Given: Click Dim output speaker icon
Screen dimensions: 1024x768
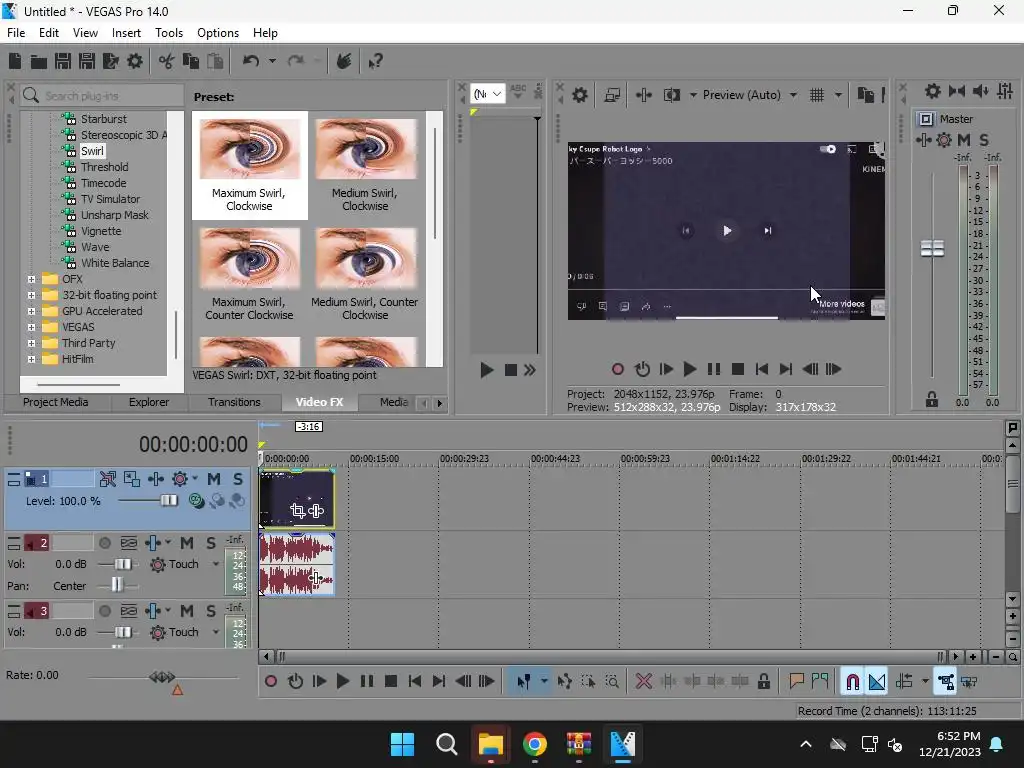Looking at the screenshot, I should coord(980,91).
